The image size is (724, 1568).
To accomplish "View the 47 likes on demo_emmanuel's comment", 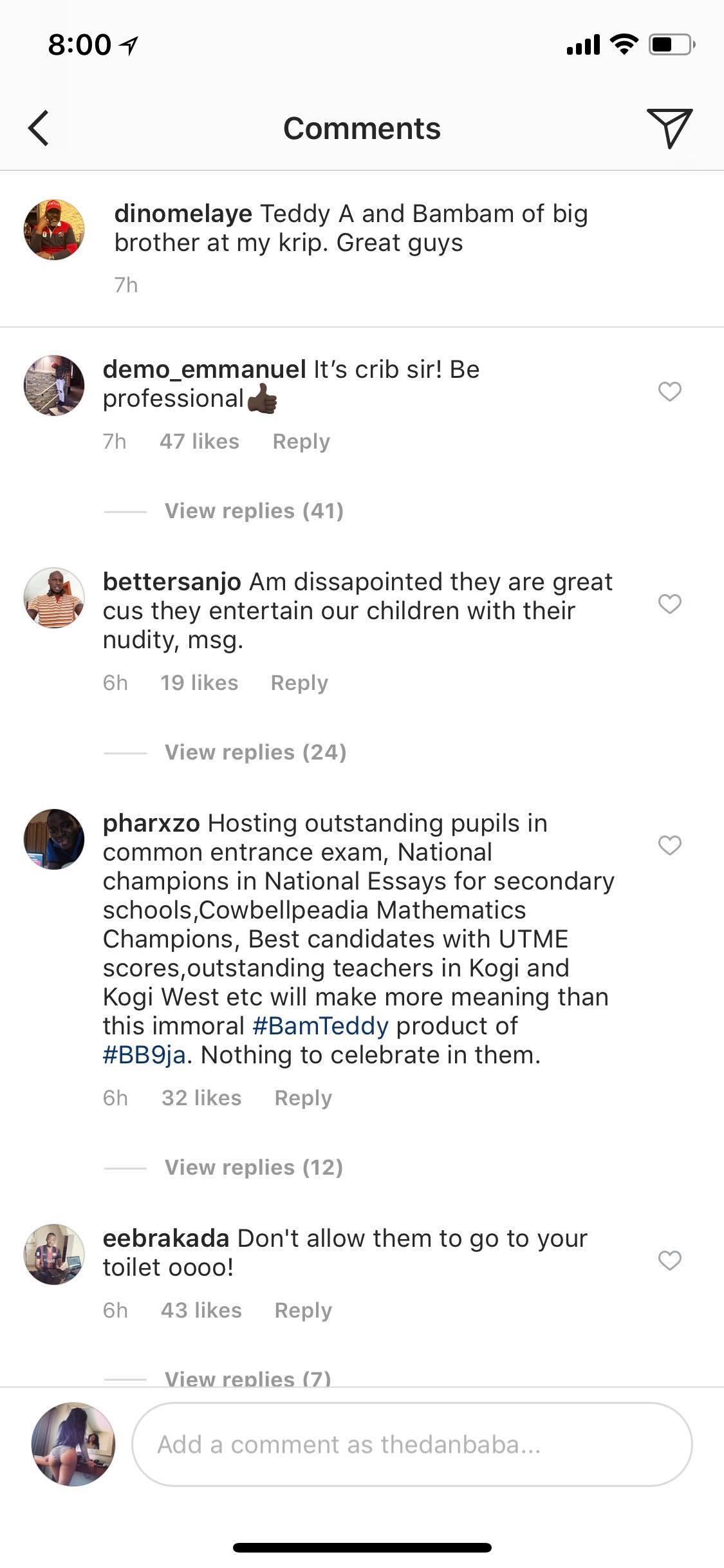I will [x=200, y=442].
